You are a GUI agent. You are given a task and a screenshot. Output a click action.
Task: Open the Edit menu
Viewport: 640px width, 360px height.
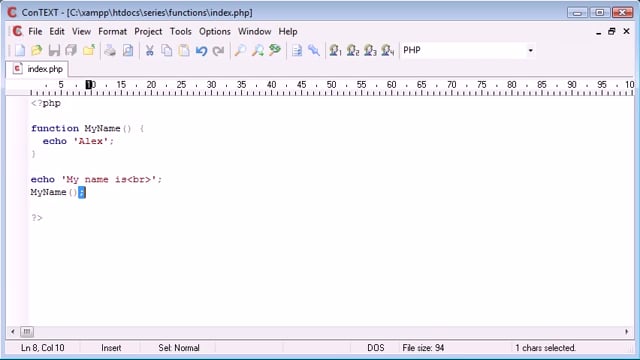pyautogui.click(x=57, y=31)
